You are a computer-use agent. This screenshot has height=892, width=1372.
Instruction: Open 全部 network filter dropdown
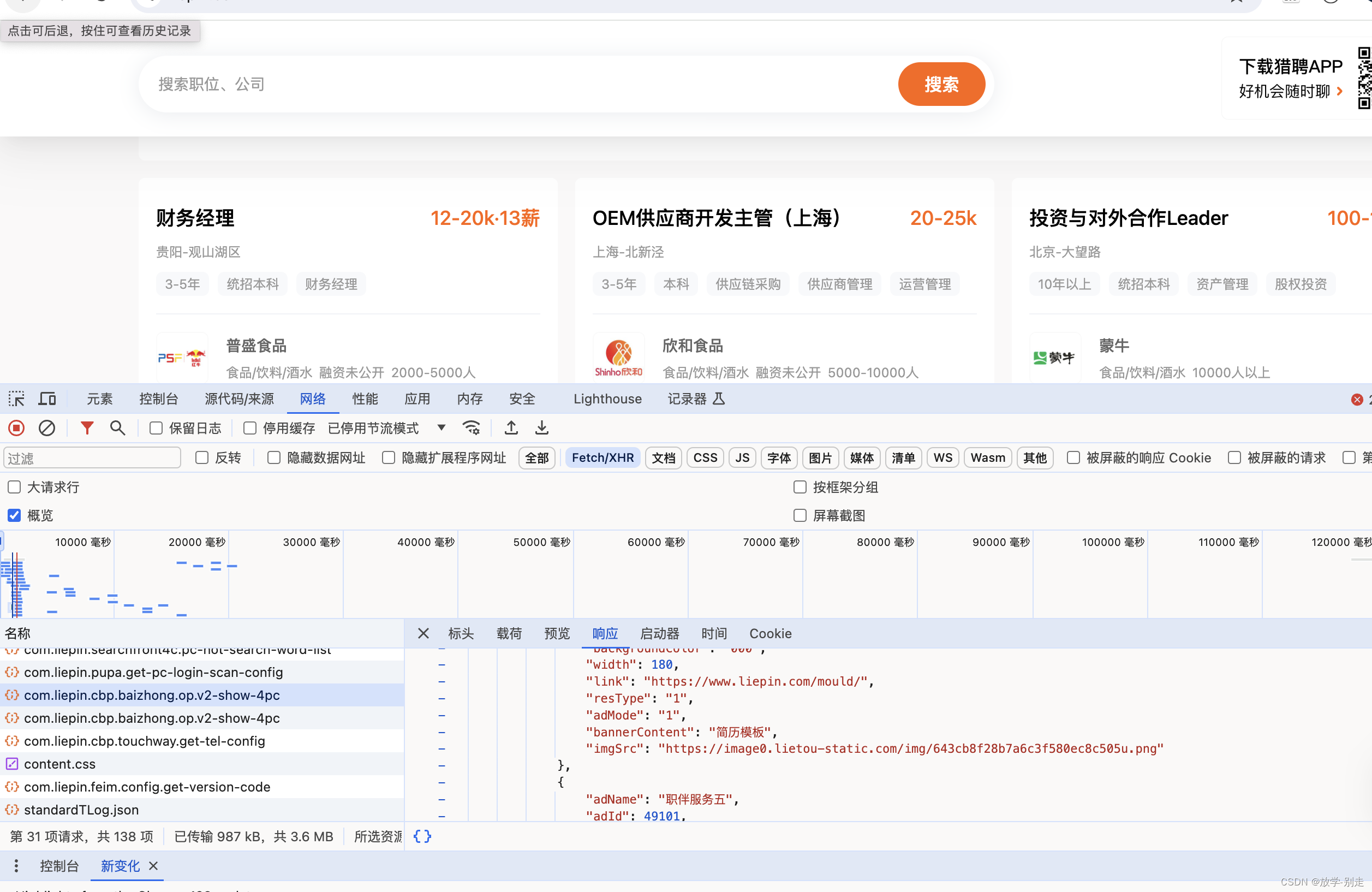536,458
